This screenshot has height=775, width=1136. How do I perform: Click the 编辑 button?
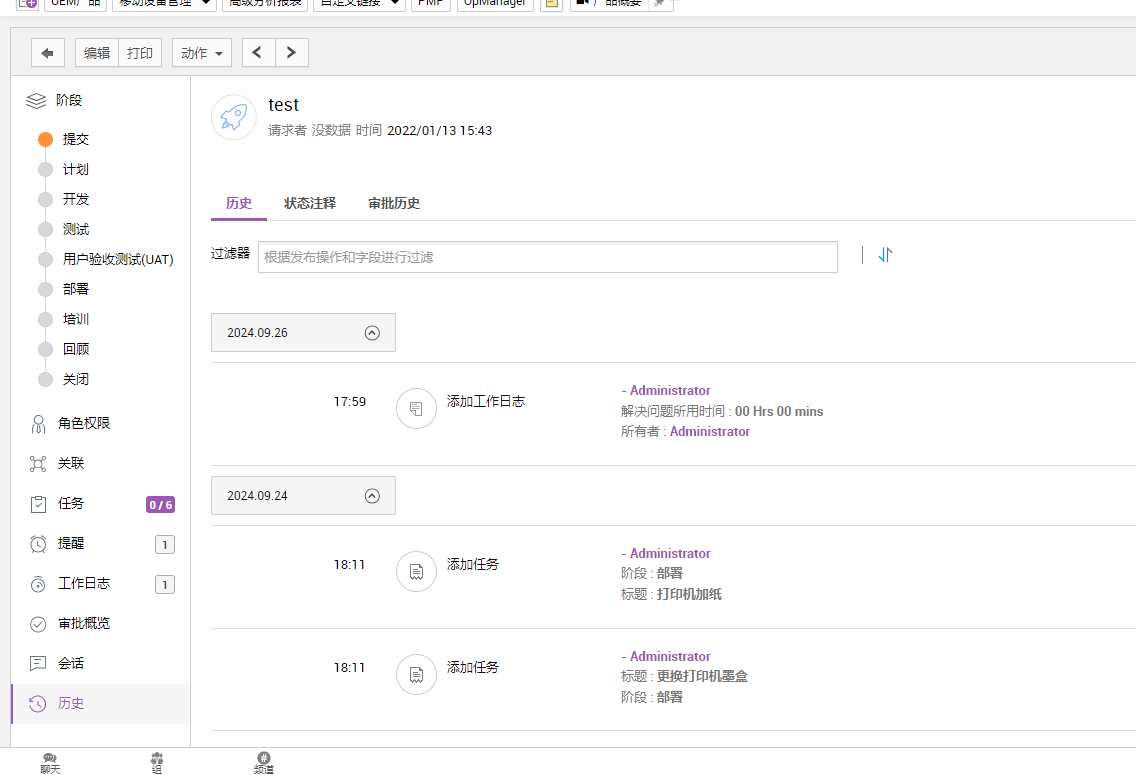(x=97, y=53)
